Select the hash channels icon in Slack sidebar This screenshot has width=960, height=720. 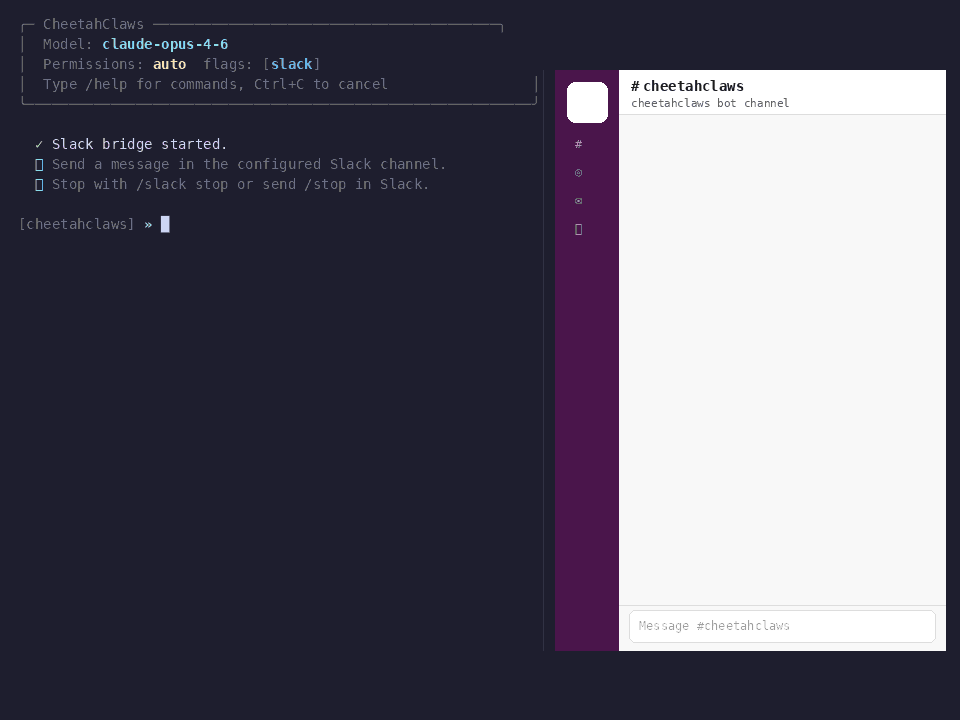[579, 144]
